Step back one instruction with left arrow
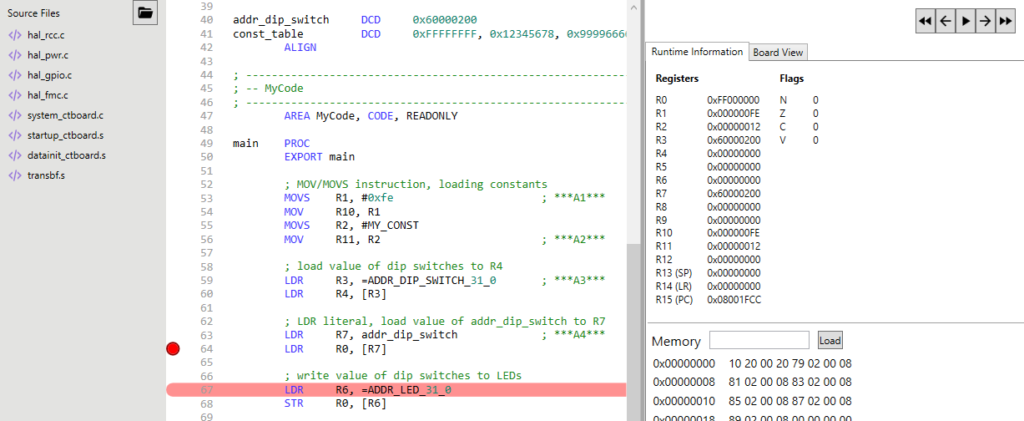This screenshot has height=421, width=1024. (x=946, y=20)
